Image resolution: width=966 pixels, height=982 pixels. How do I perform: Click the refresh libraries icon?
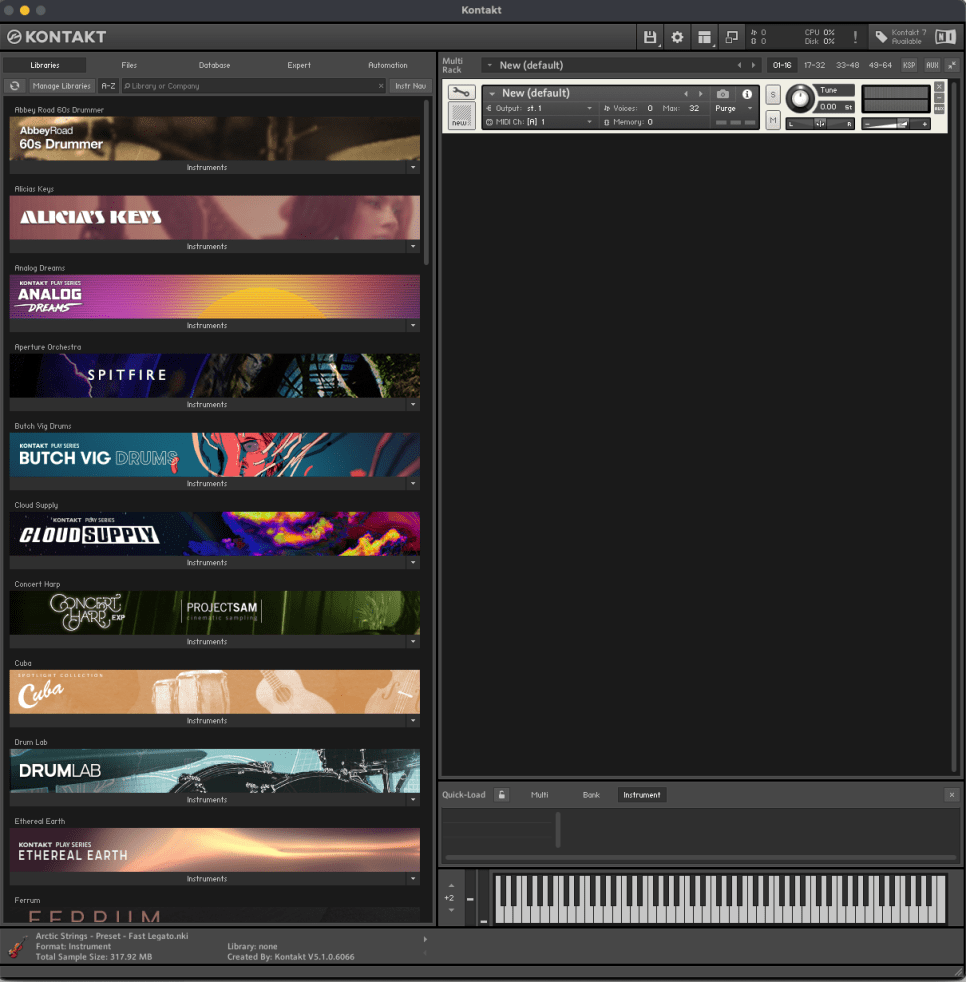tap(15, 86)
